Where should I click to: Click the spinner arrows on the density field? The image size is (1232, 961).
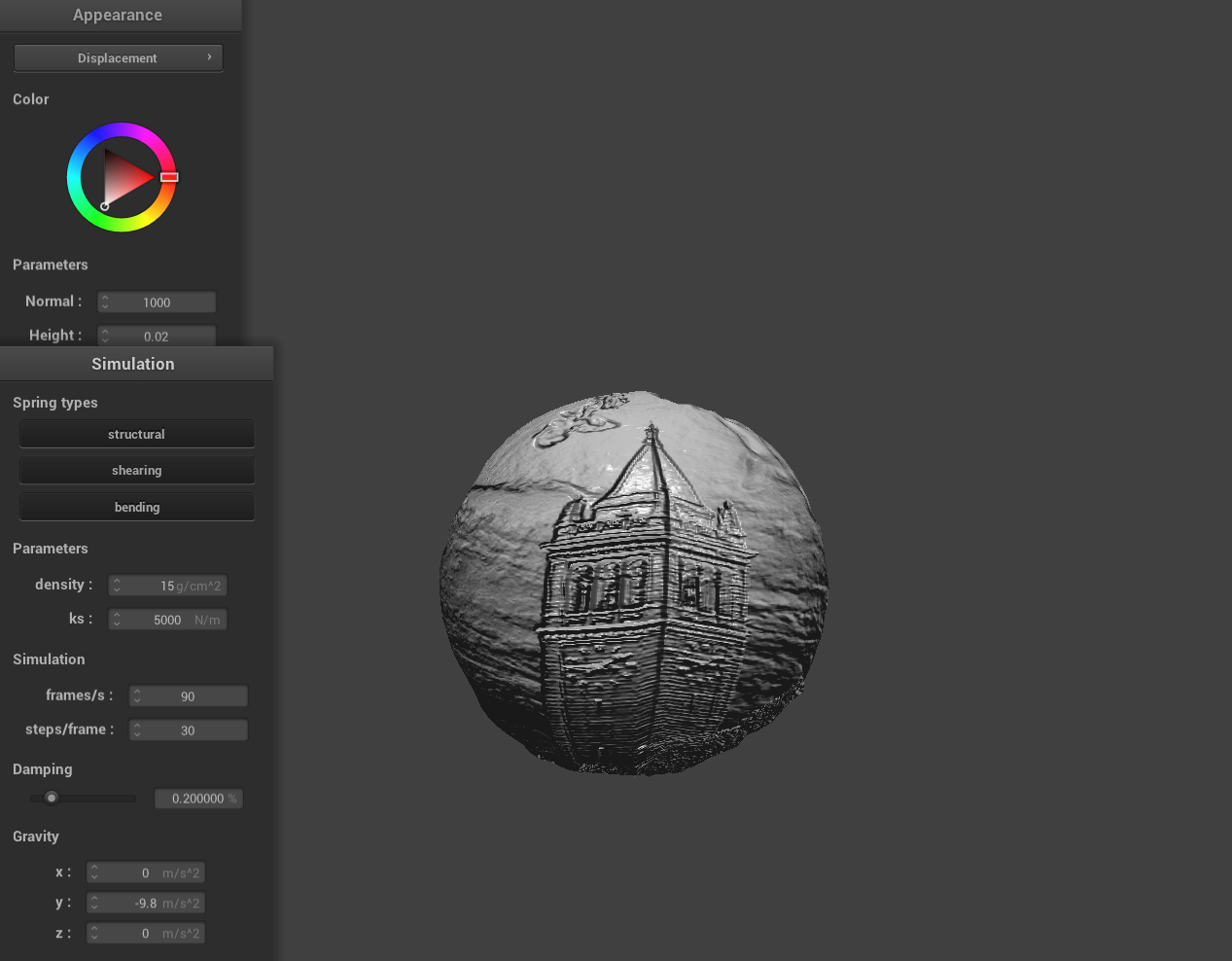pyautogui.click(x=117, y=586)
